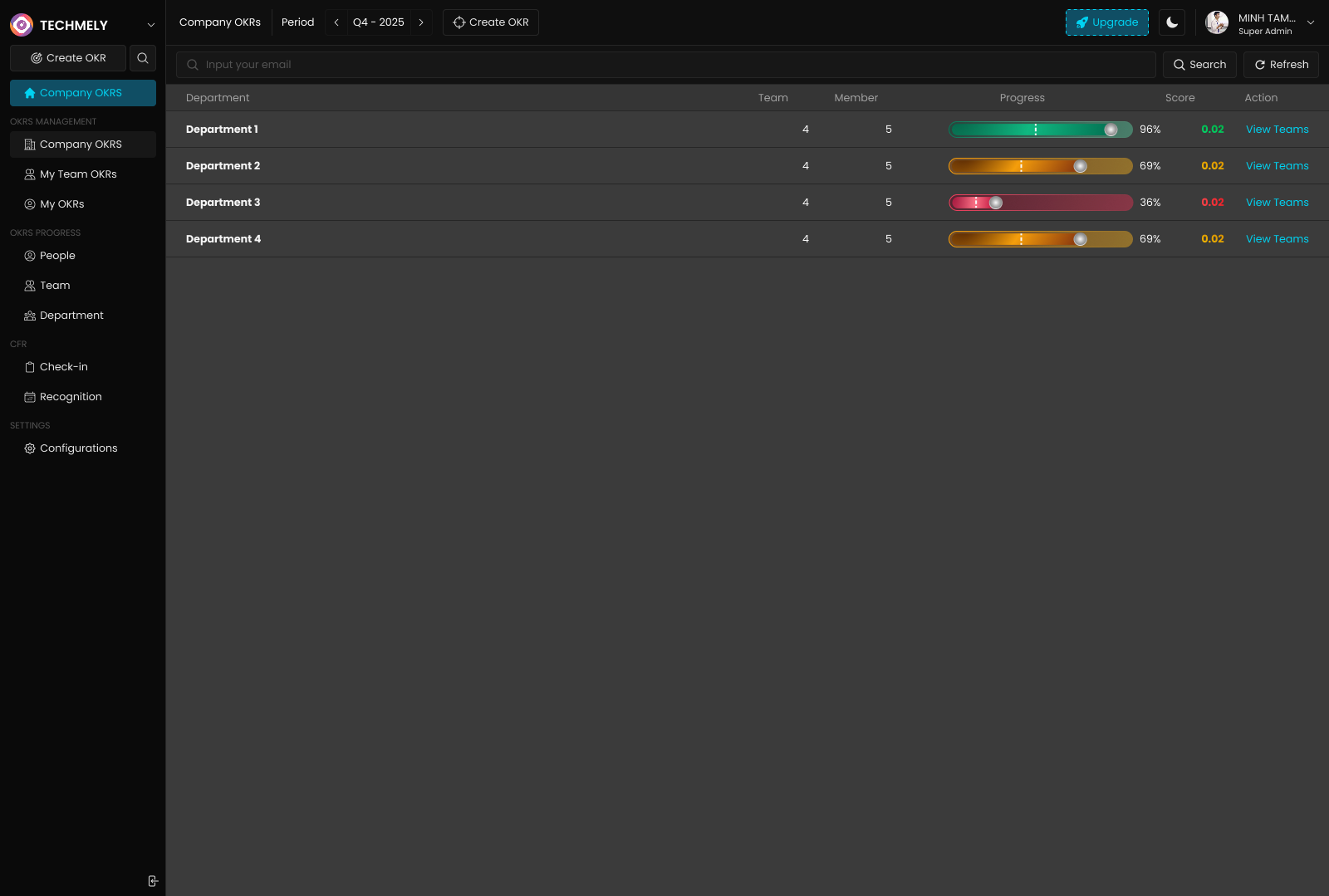Open the sidebar search icon
Viewport: 1329px width, 896px height.
(143, 58)
